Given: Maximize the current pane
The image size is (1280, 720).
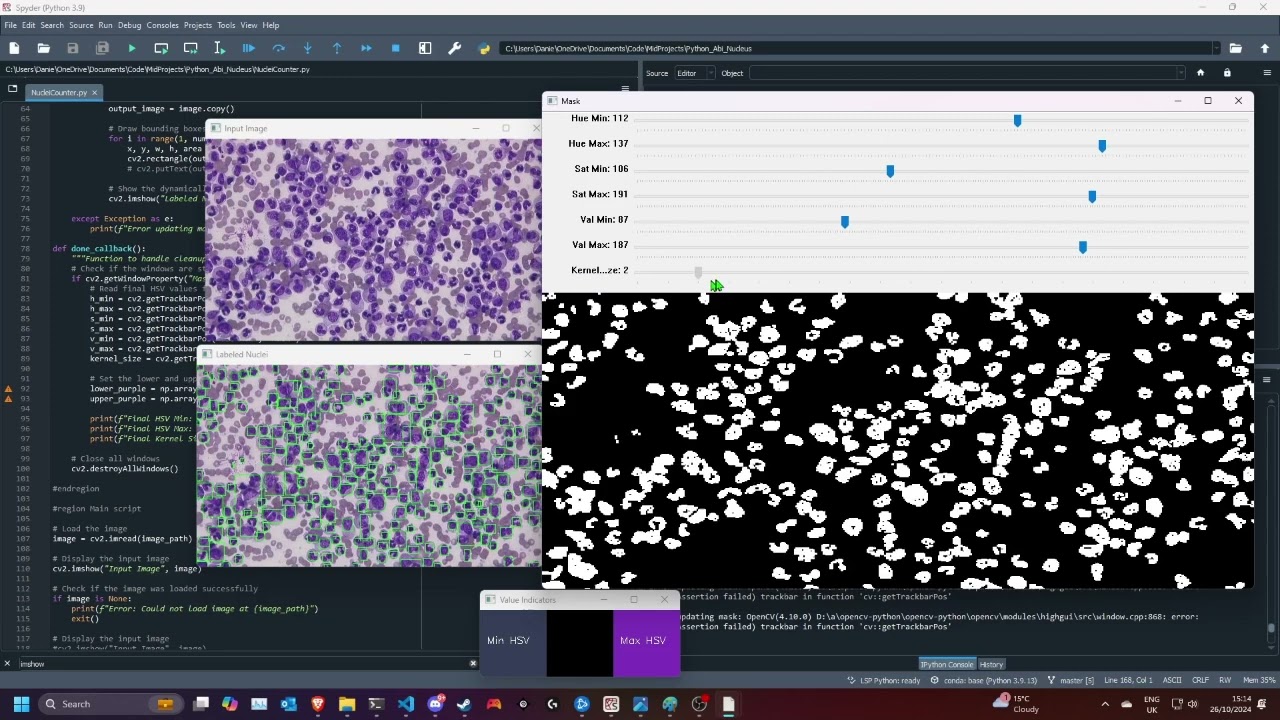Looking at the screenshot, I should coord(425,48).
